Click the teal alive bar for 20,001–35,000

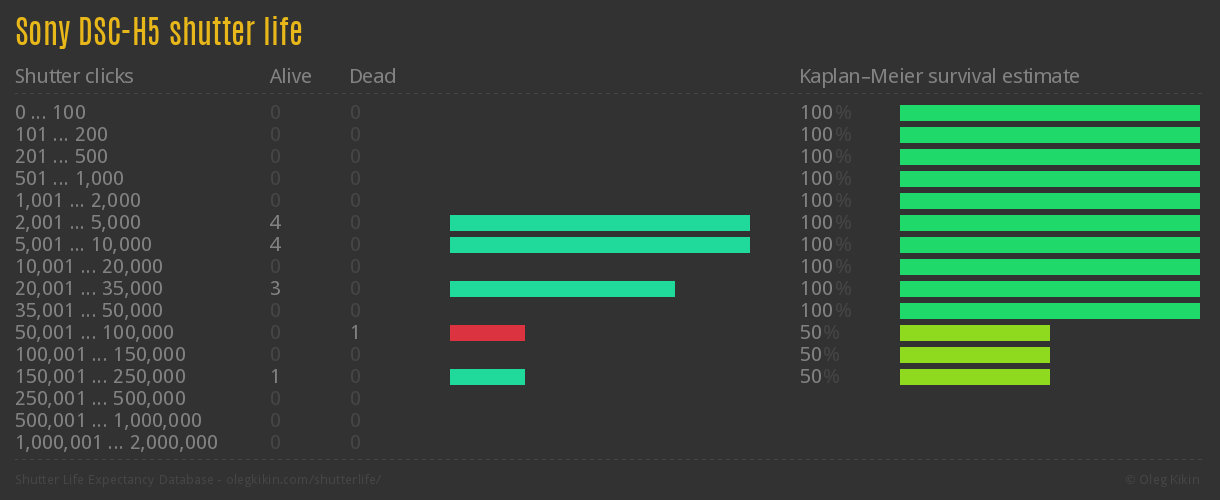tap(562, 289)
